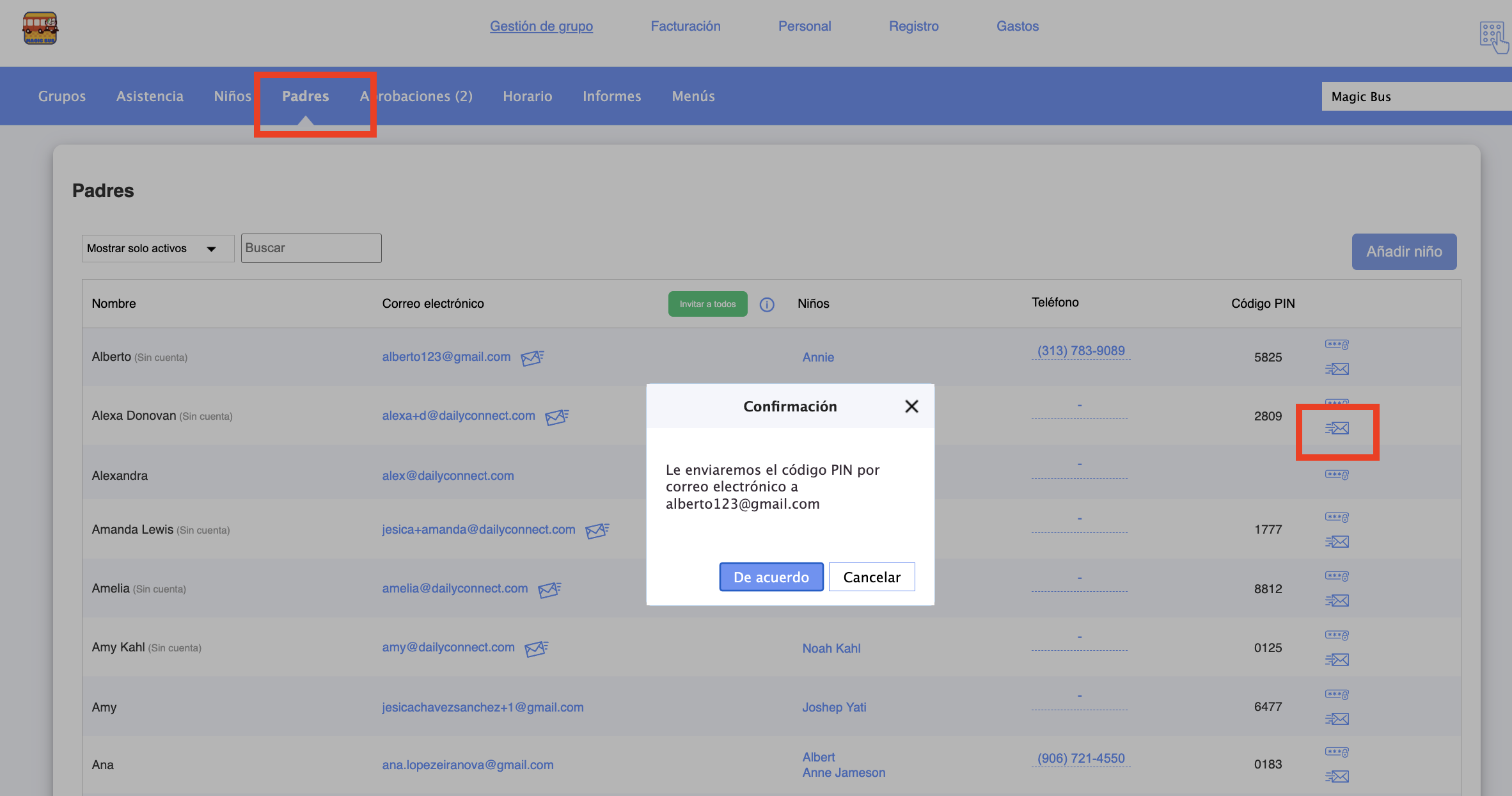Viewport: 1512px width, 796px height.
Task: Switch to the Niños tab
Action: pos(233,96)
